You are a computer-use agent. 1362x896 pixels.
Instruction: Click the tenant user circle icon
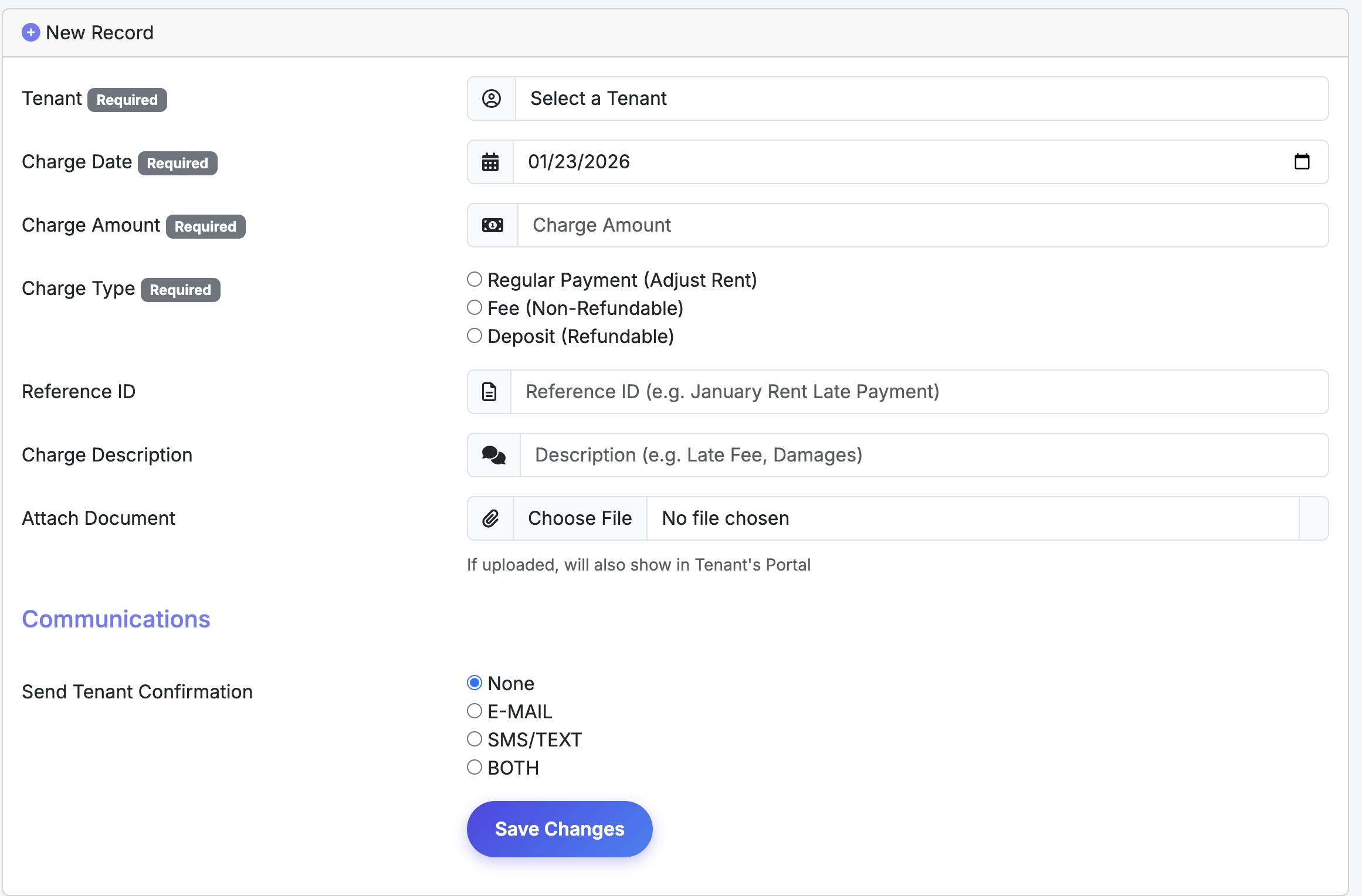[491, 99]
